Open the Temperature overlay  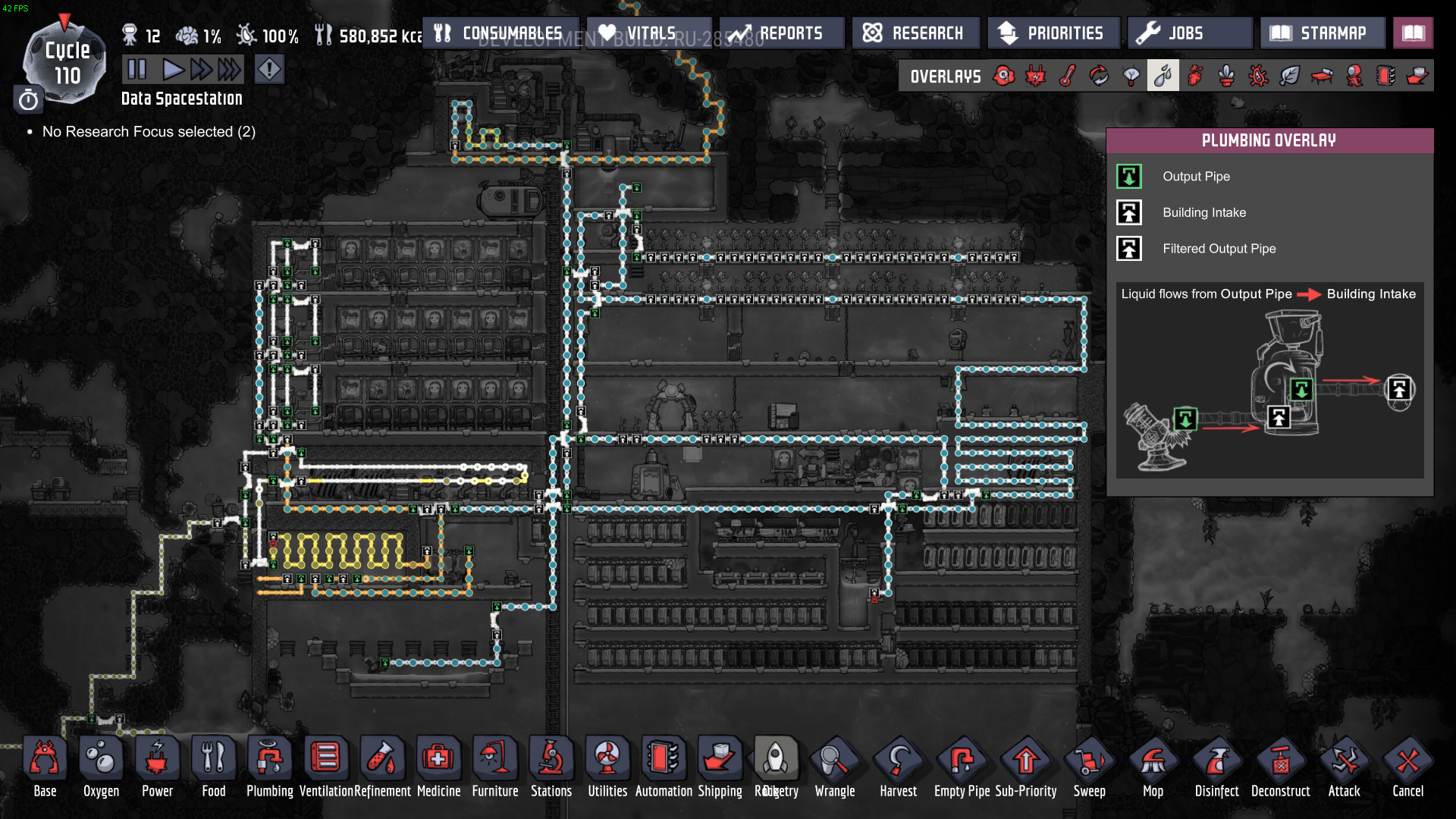[1068, 76]
